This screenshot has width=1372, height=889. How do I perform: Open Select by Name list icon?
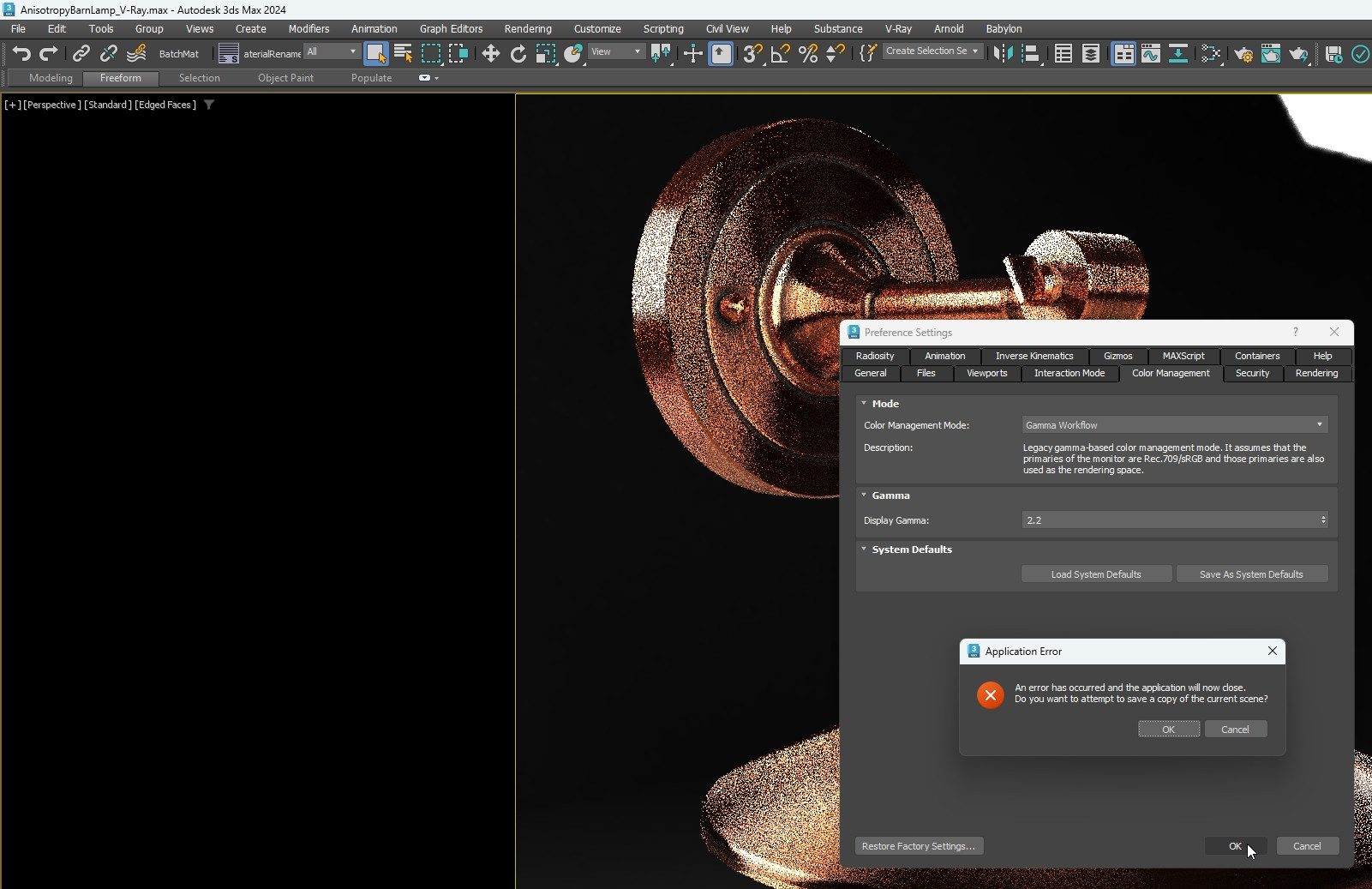(403, 53)
